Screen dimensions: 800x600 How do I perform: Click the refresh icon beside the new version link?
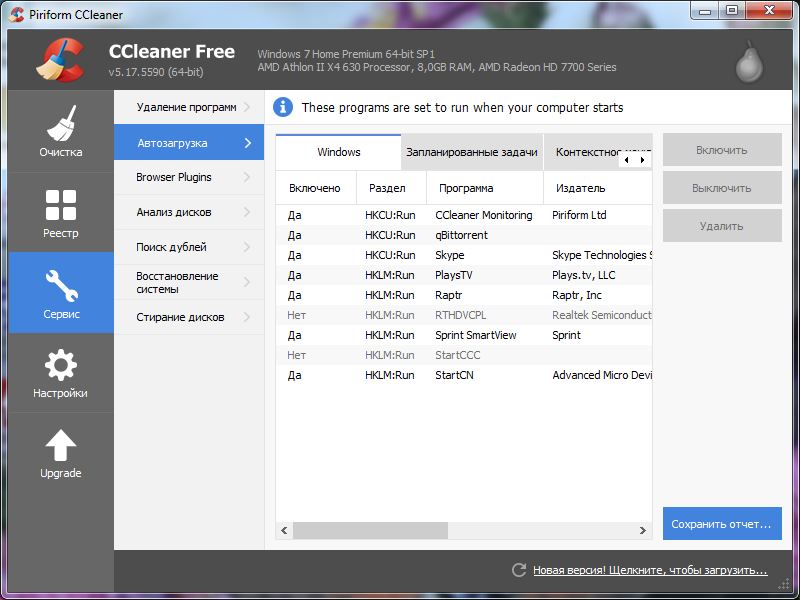518,570
